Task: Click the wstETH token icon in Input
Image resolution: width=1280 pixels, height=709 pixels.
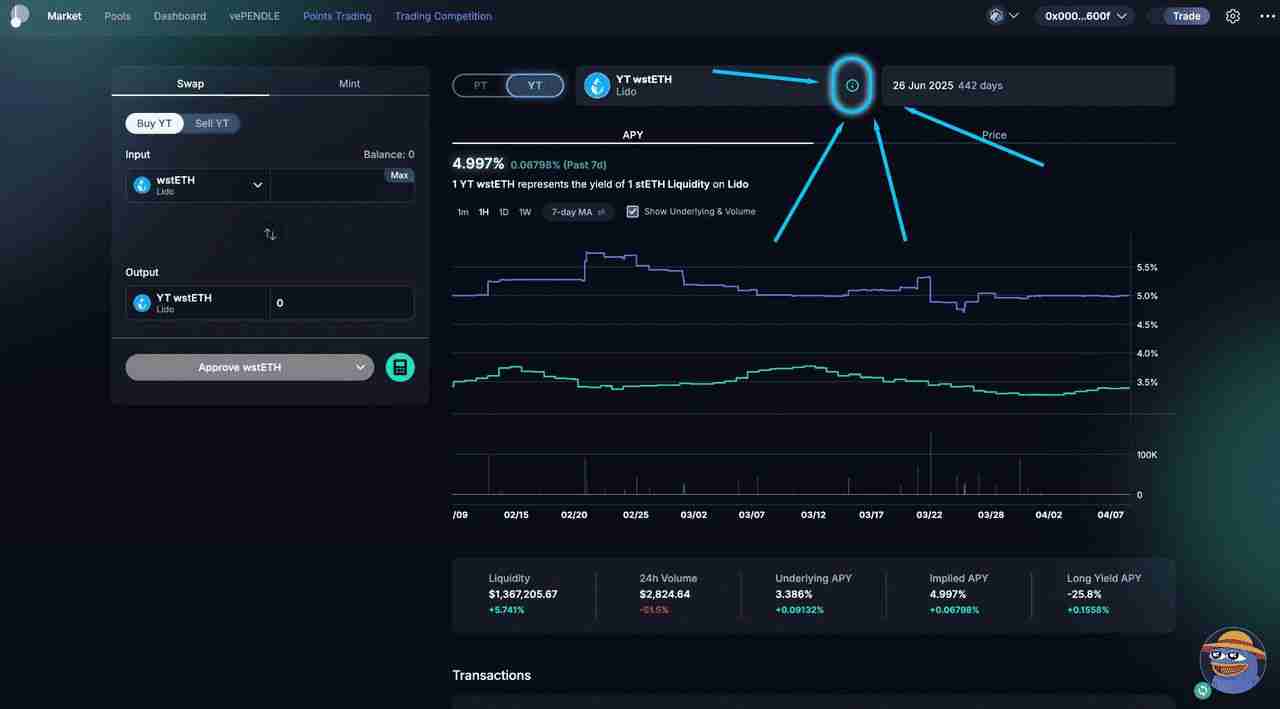Action: (x=140, y=185)
